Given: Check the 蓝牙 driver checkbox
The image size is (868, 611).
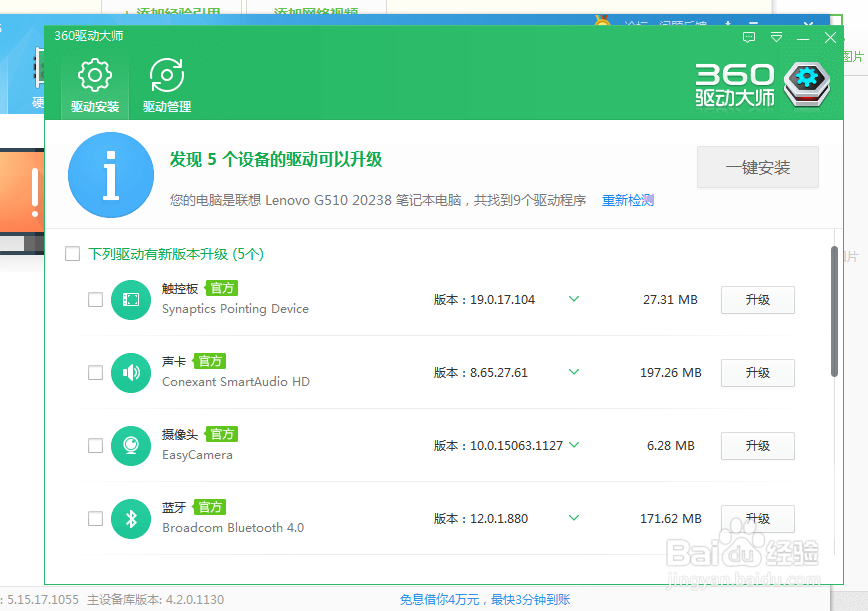Looking at the screenshot, I should pos(95,519).
